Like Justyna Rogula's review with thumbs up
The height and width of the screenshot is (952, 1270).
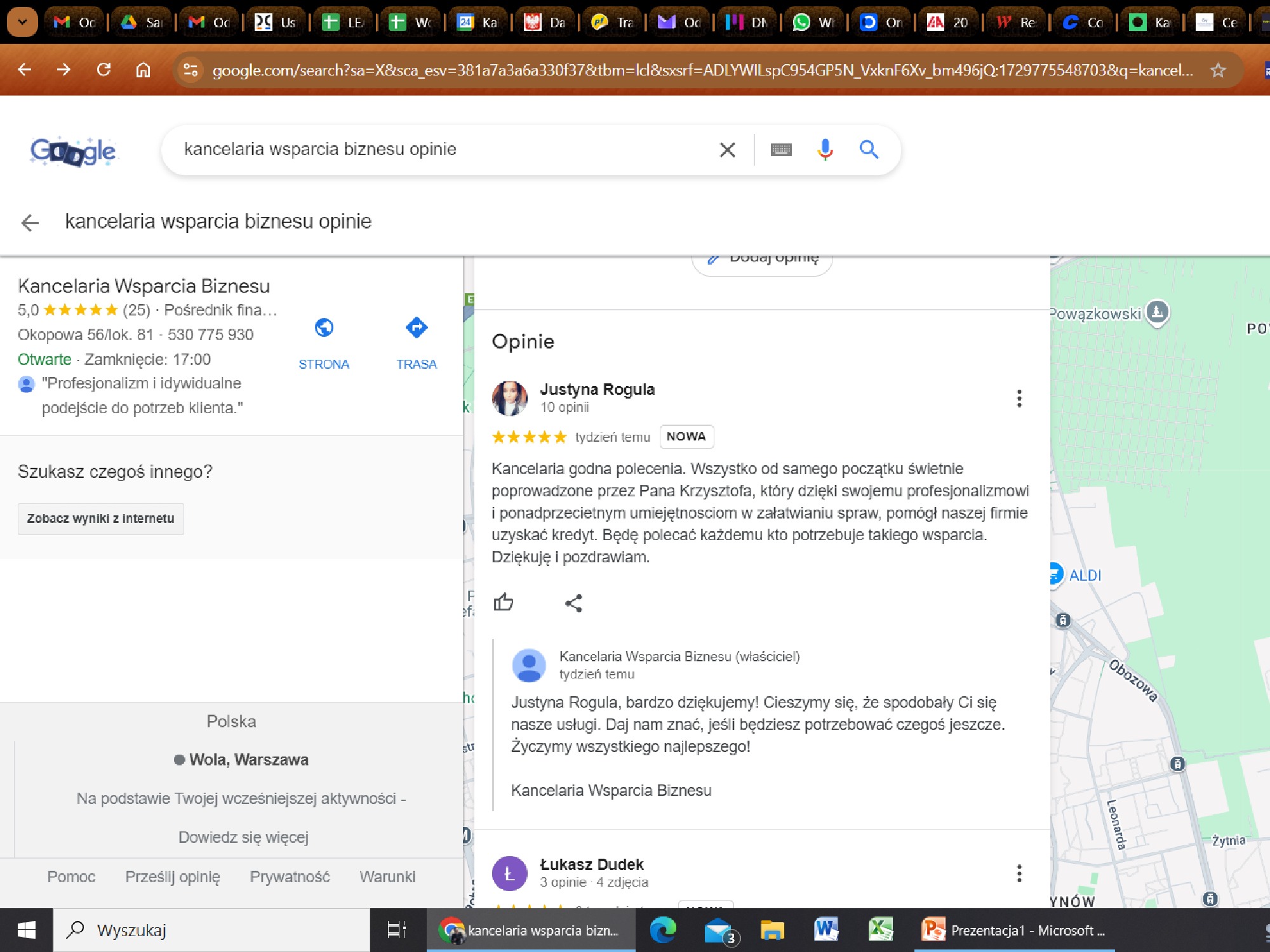pos(505,602)
